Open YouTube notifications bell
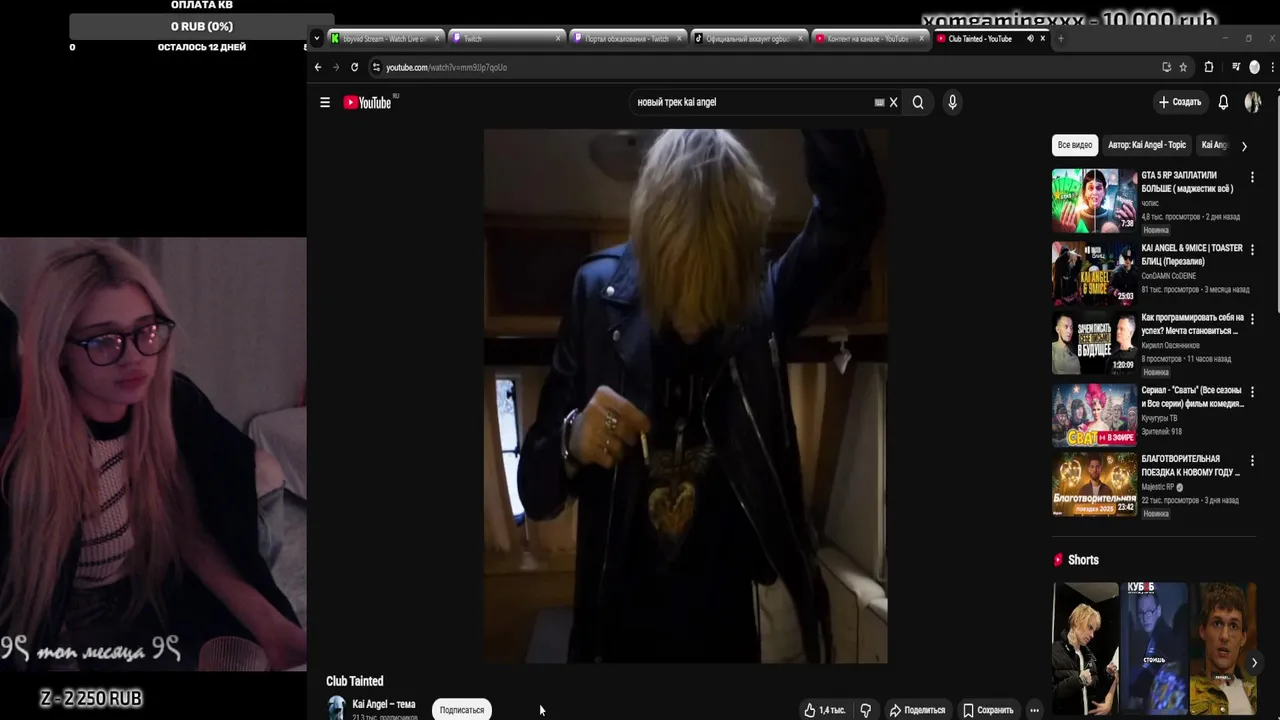This screenshot has width=1280, height=720. (x=1223, y=102)
